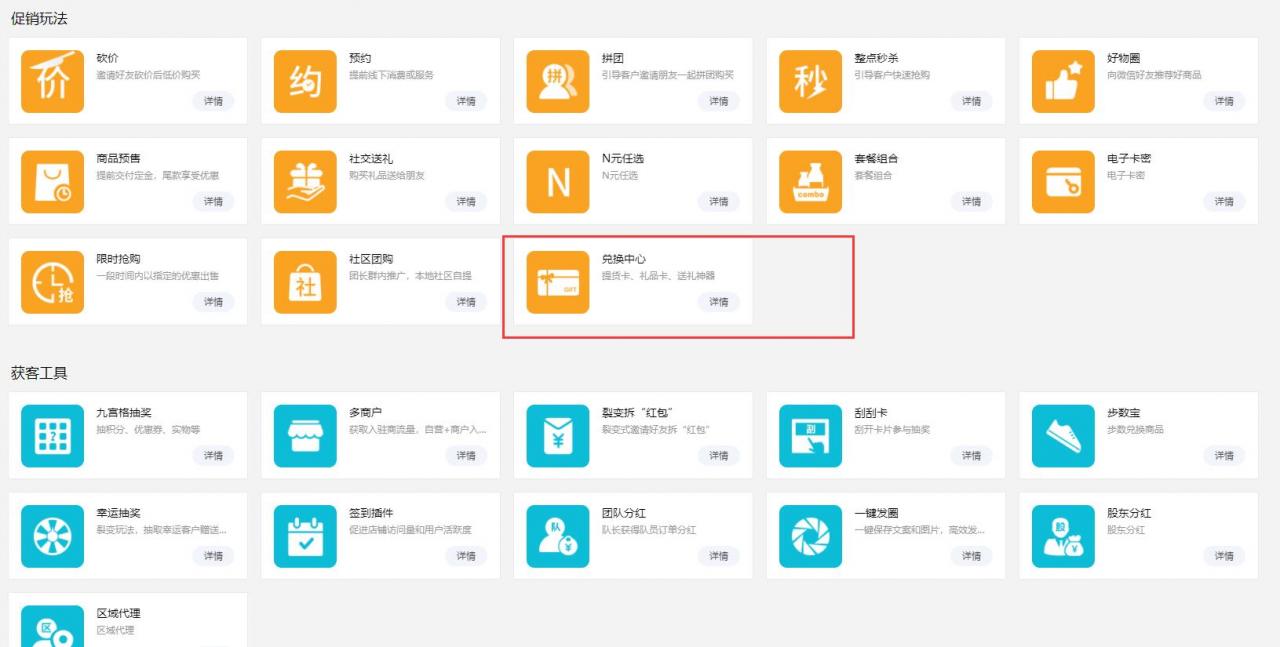
Task: Click 详情 for 社交送礼
Action: click(x=466, y=201)
